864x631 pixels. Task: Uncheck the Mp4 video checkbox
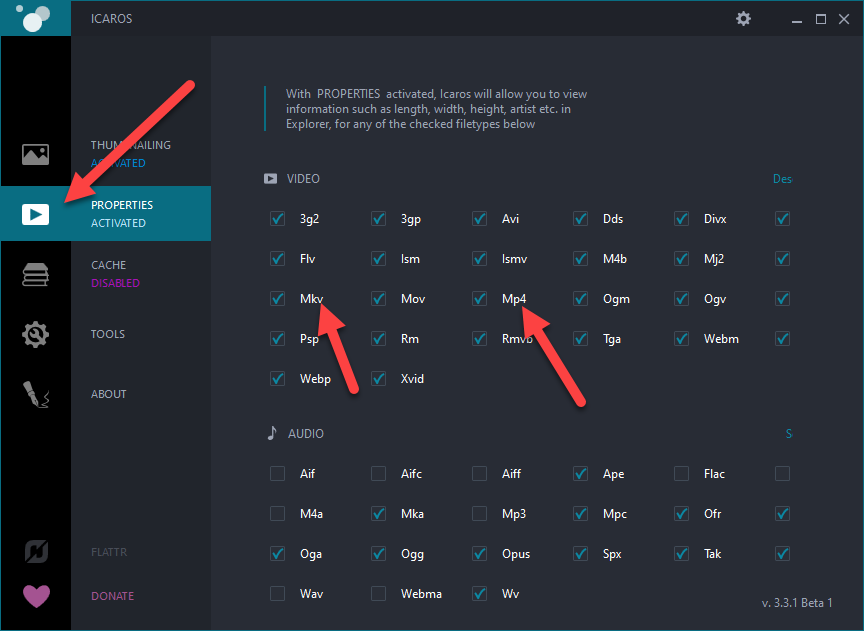pyautogui.click(x=480, y=299)
